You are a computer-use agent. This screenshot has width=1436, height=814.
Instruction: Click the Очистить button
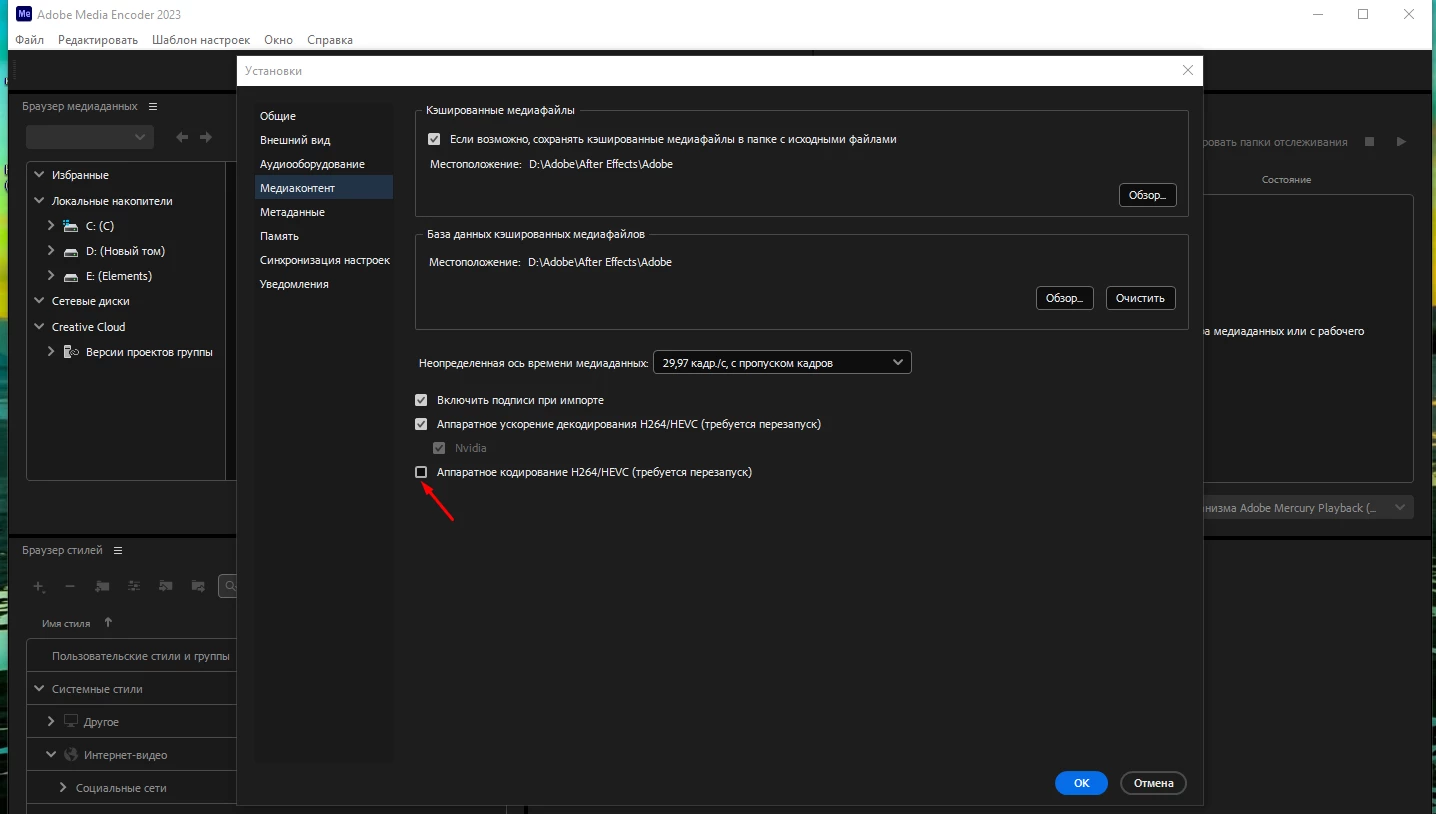click(1141, 298)
